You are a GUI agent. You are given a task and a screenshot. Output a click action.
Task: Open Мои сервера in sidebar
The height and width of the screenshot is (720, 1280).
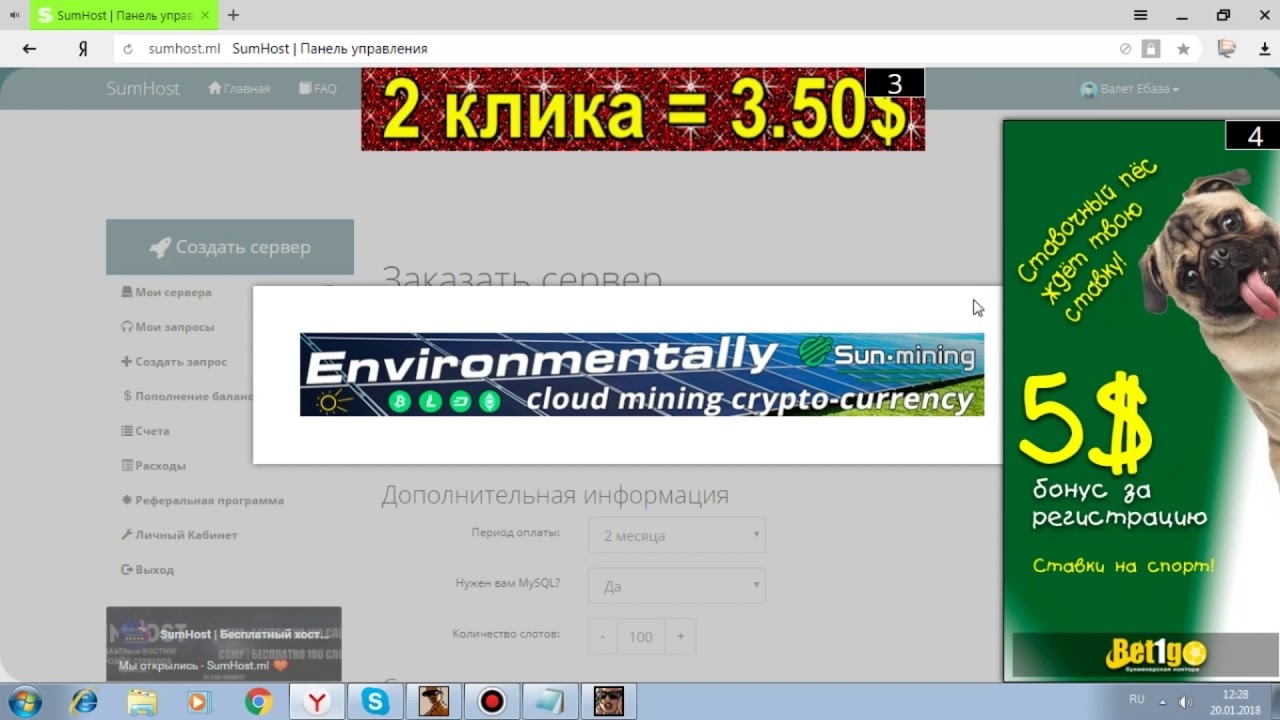pyautogui.click(x=166, y=292)
